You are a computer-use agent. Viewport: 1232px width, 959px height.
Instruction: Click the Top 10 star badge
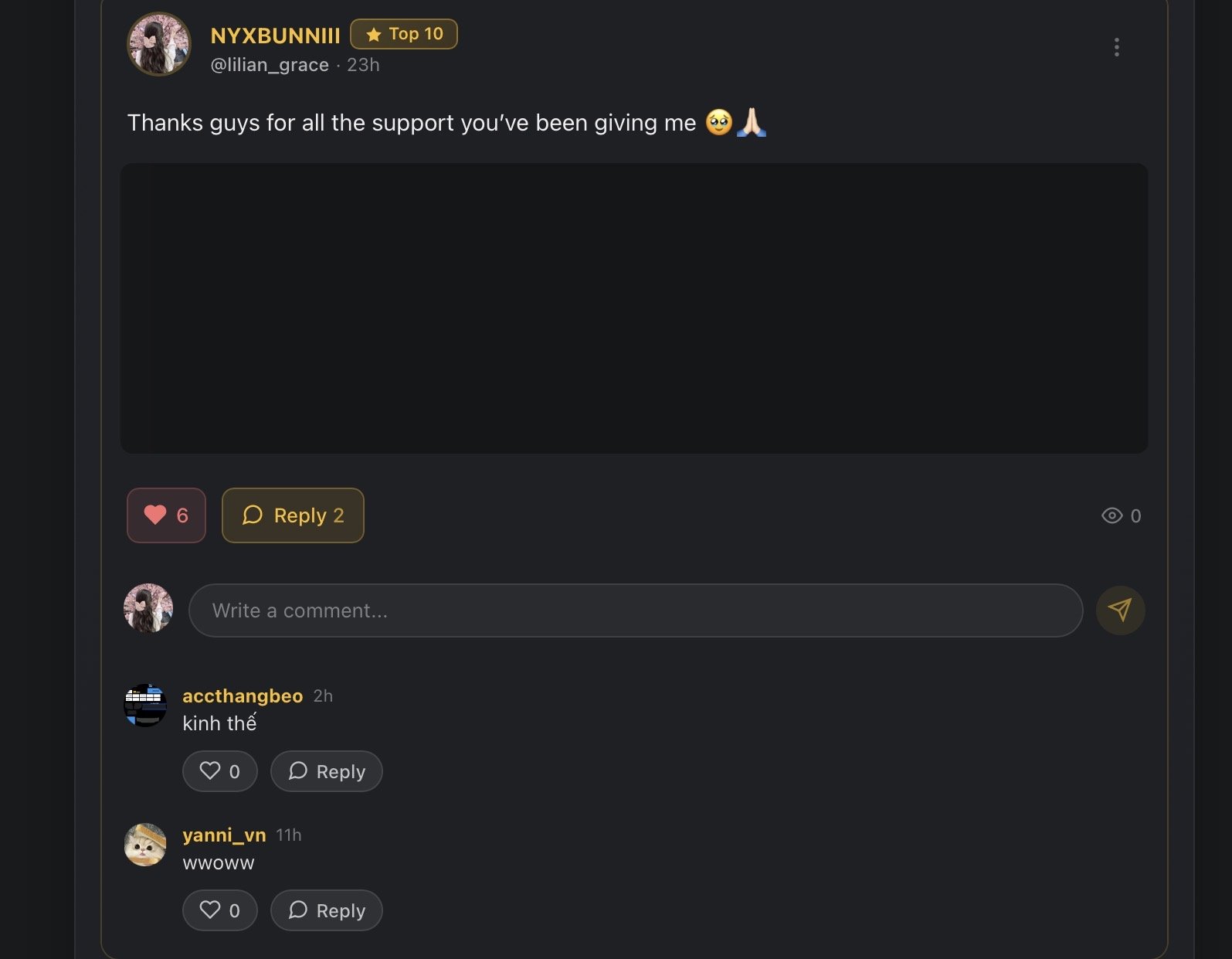pyautogui.click(x=404, y=34)
